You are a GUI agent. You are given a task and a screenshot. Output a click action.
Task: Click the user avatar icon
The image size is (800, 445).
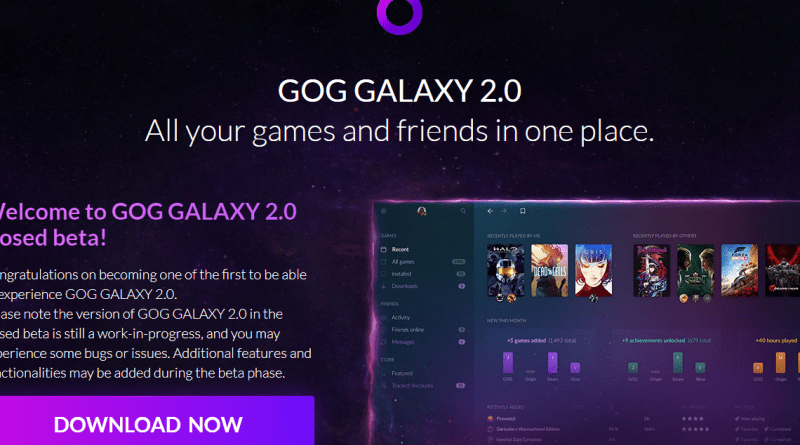(422, 211)
